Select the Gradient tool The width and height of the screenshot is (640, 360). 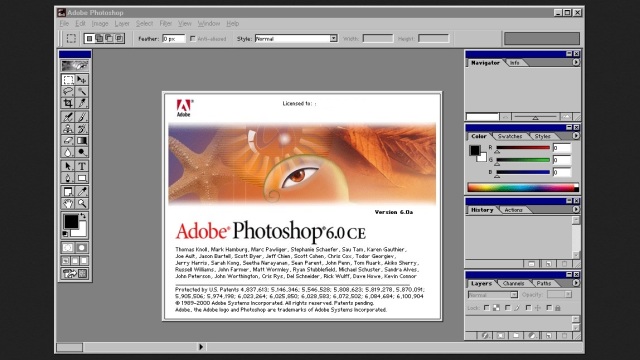coord(82,141)
